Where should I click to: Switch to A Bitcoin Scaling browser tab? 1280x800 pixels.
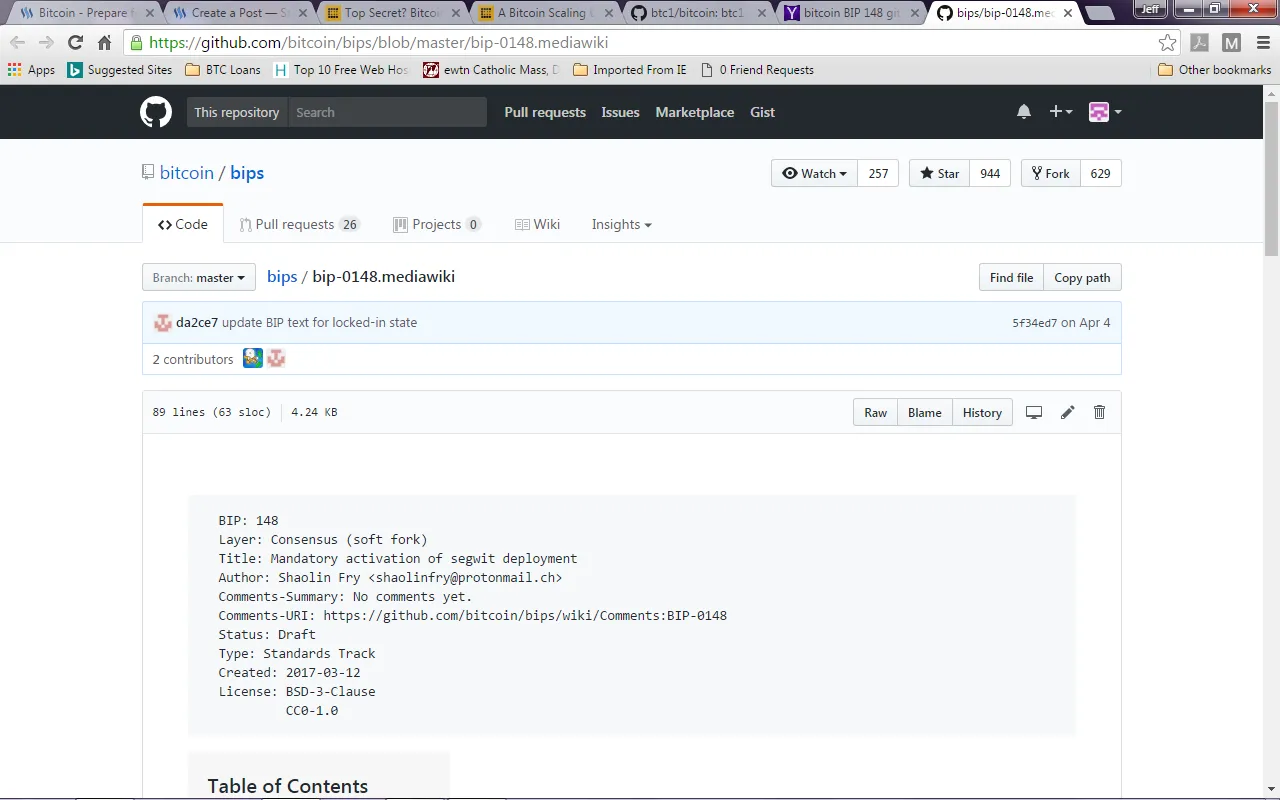point(545,13)
